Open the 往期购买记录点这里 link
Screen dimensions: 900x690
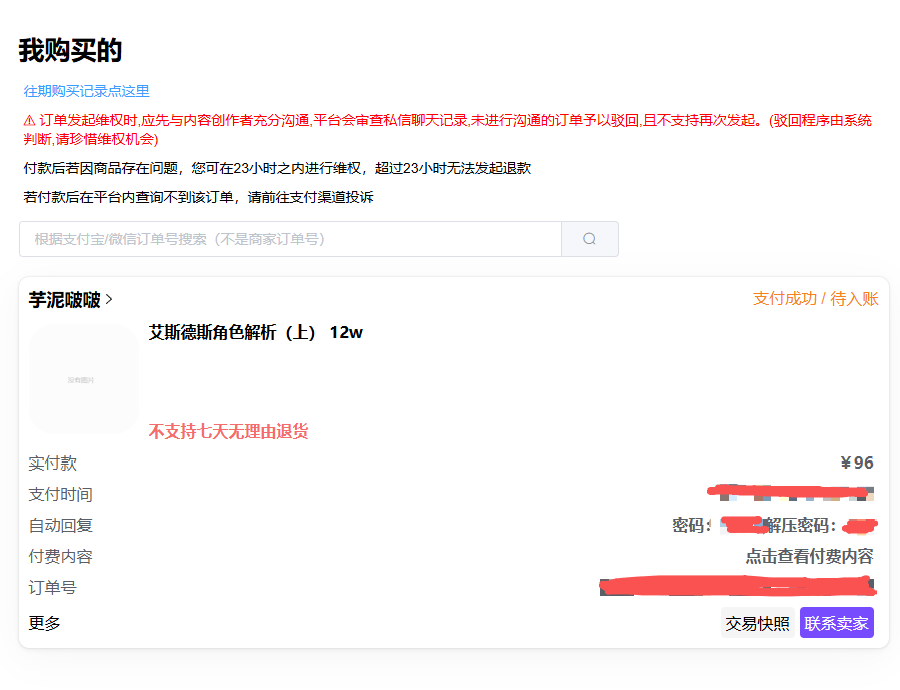point(86,91)
